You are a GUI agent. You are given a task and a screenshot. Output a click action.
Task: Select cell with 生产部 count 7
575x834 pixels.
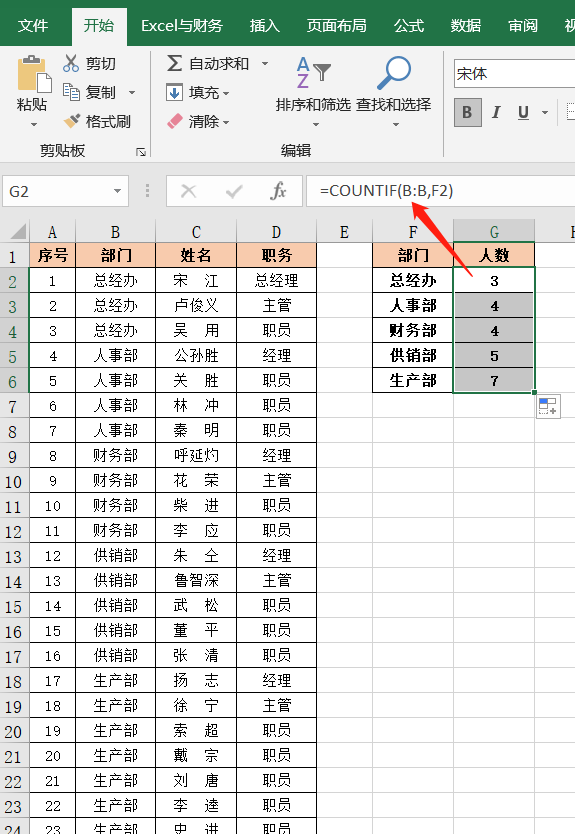(x=494, y=381)
